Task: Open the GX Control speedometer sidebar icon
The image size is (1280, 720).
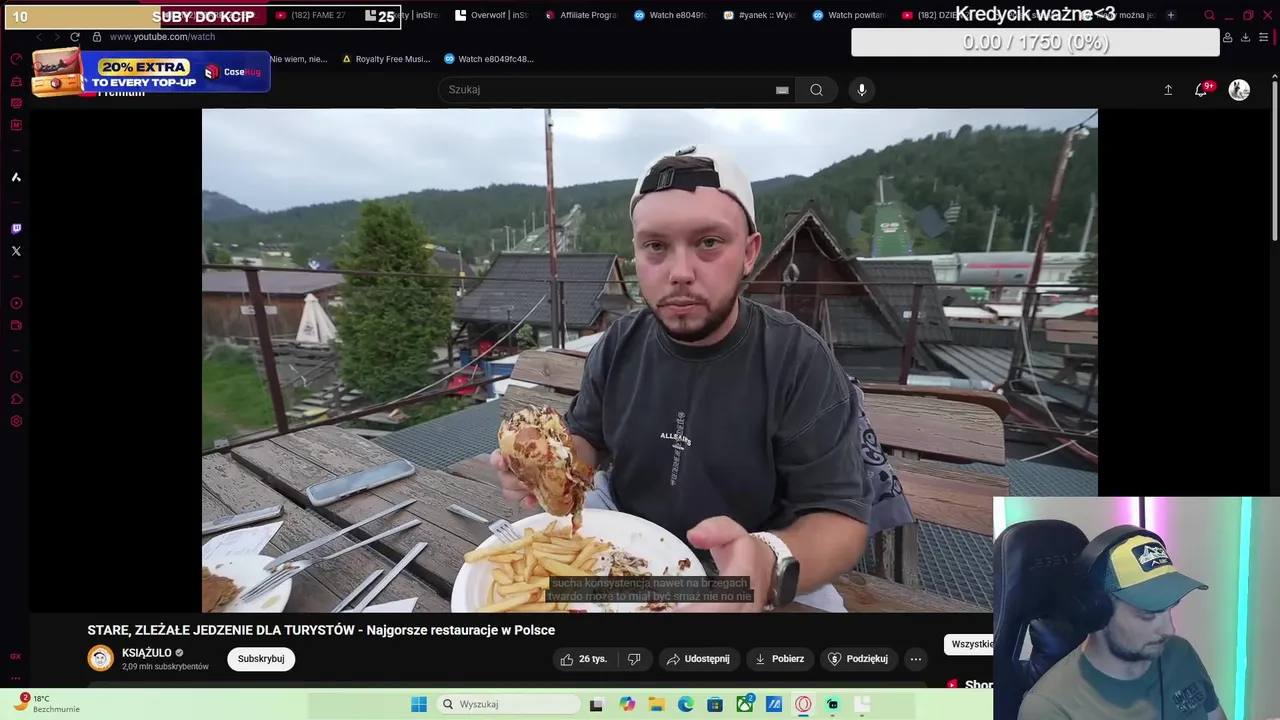Action: pyautogui.click(x=16, y=59)
